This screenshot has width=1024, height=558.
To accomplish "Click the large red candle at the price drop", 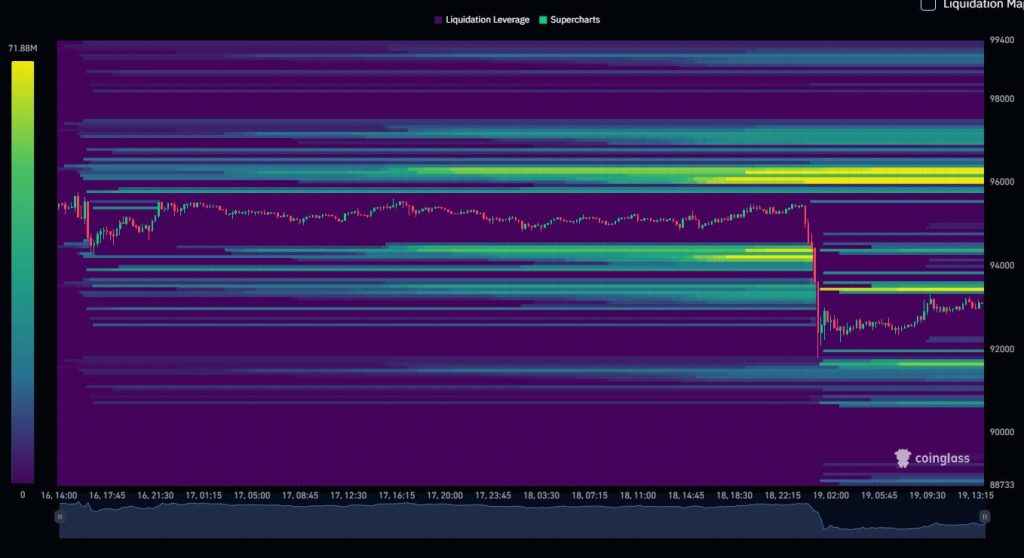I will tap(817, 300).
